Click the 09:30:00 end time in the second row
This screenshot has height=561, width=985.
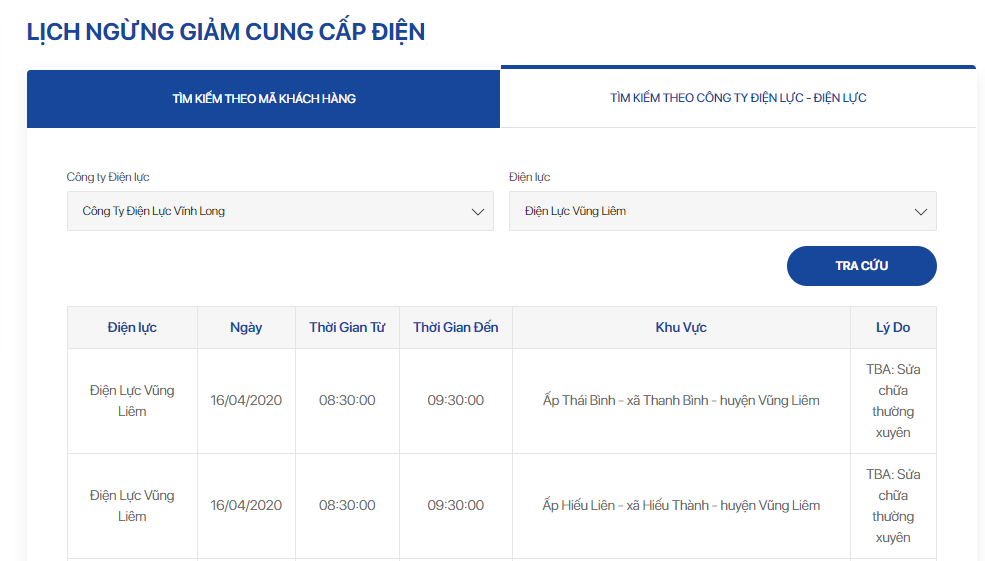pyautogui.click(x=455, y=506)
